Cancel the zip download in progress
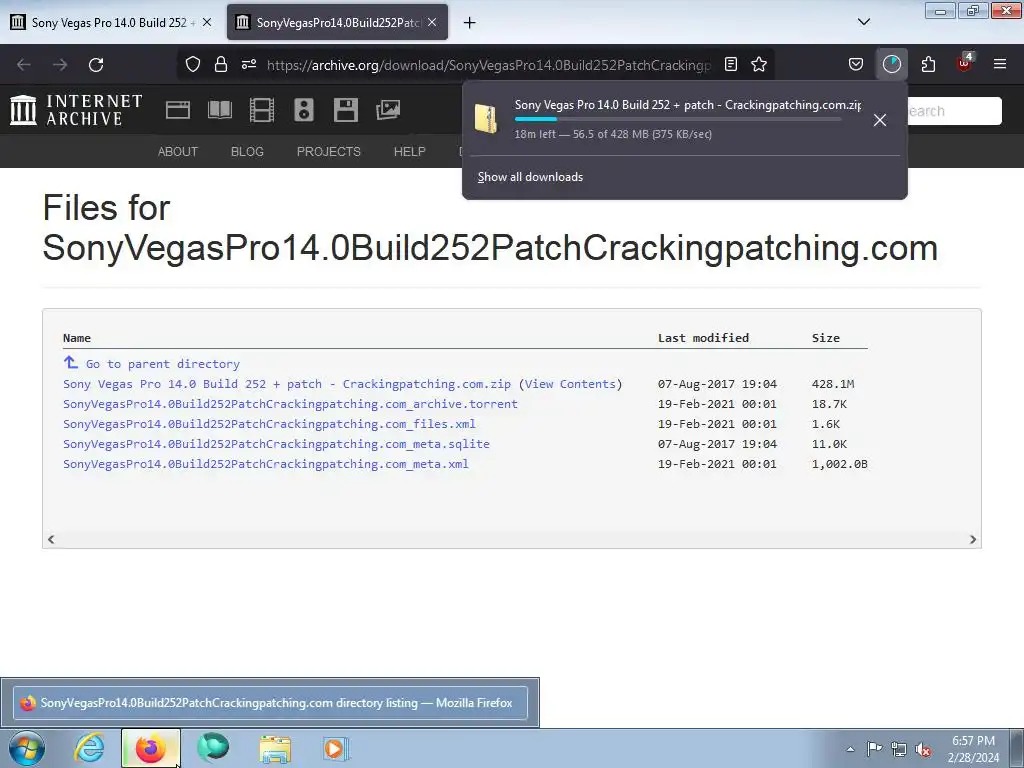 pos(880,120)
